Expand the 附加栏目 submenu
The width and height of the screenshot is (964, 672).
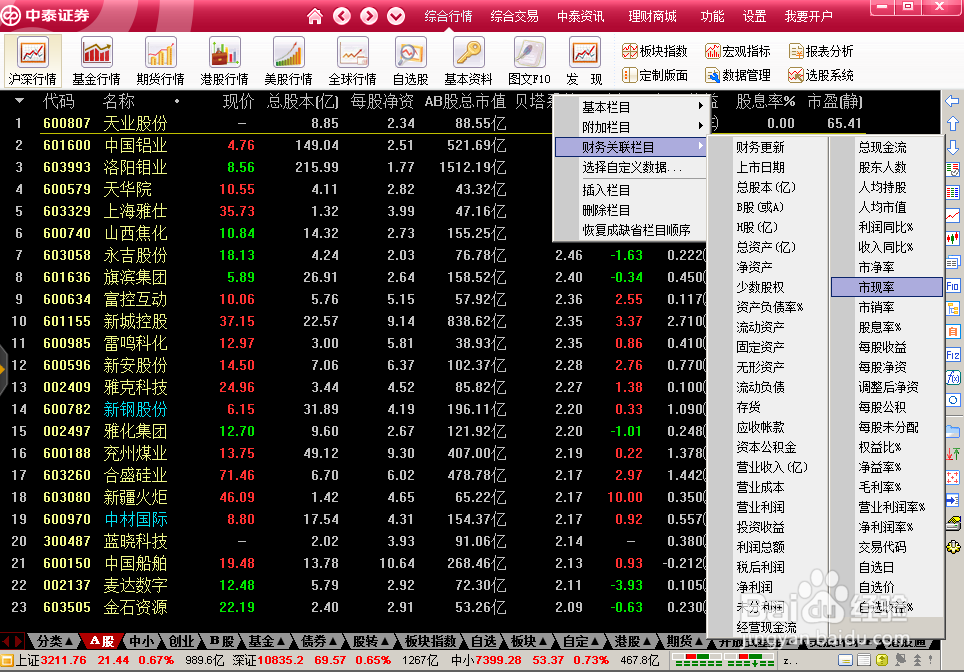(x=630, y=127)
